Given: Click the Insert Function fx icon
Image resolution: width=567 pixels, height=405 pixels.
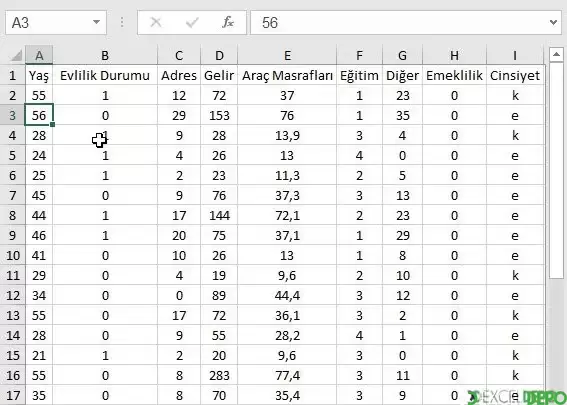Looking at the screenshot, I should [228, 22].
